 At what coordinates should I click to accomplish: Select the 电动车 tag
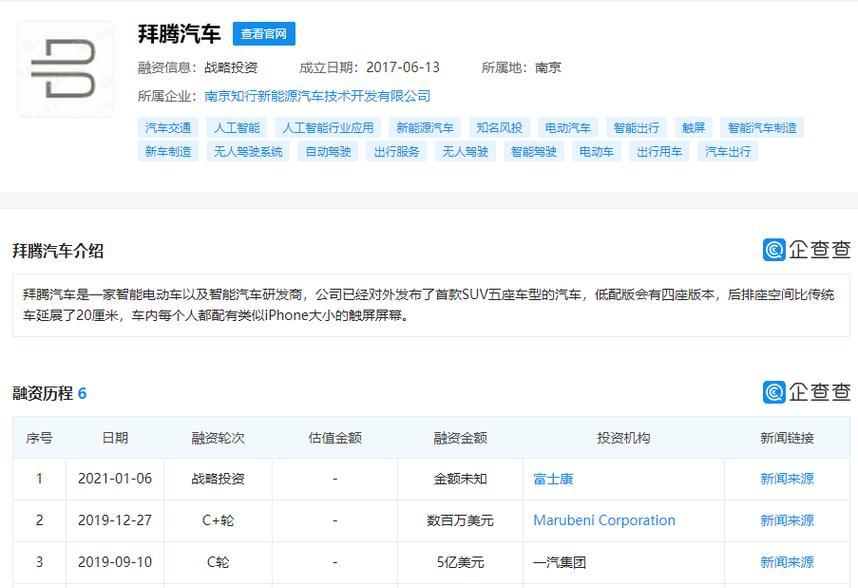click(x=596, y=152)
